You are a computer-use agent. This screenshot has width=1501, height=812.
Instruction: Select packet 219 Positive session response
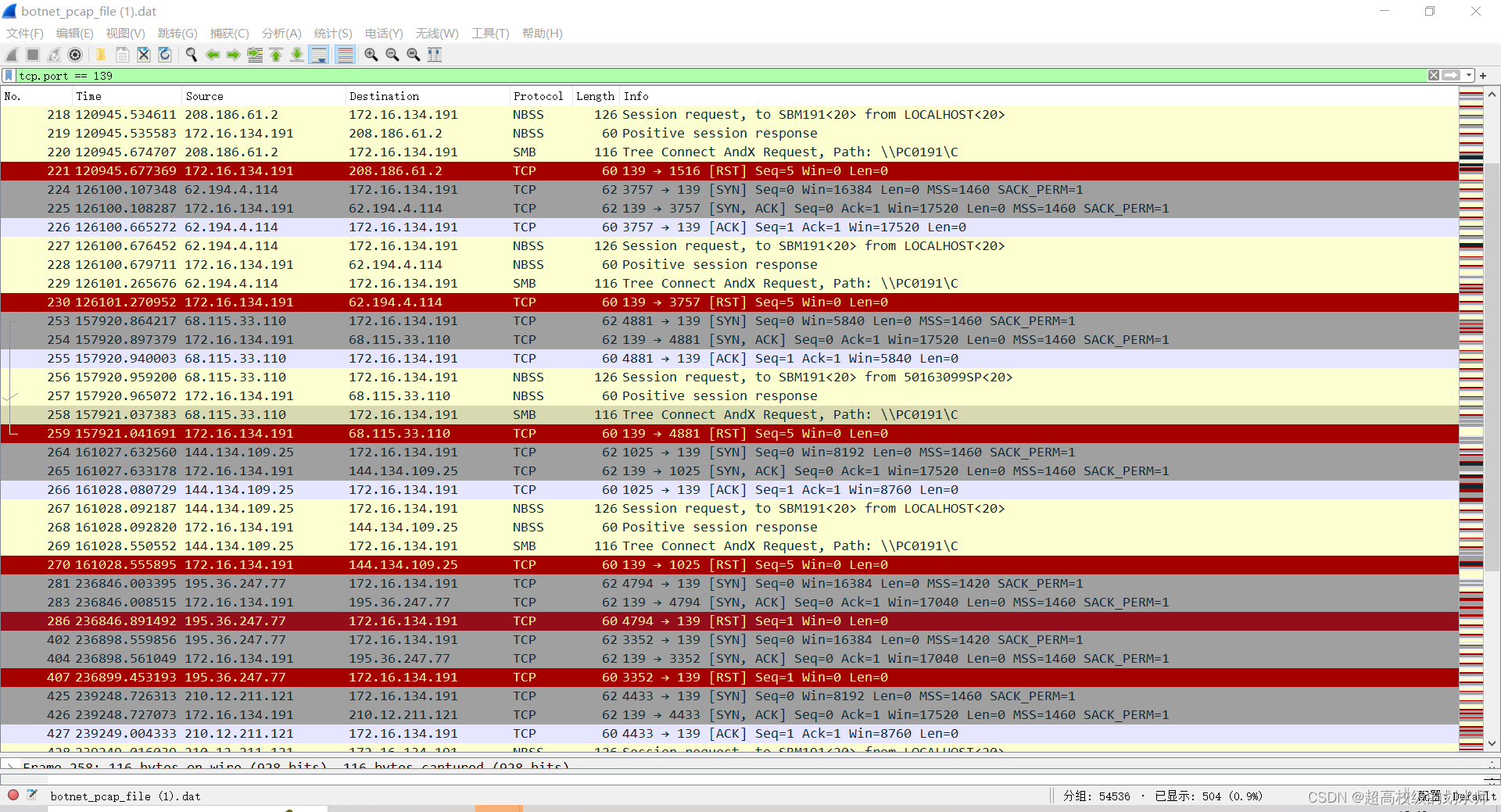point(729,134)
